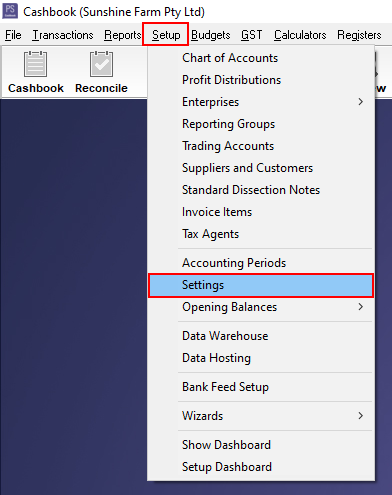The height and width of the screenshot is (495, 392).
Task: Open the File menu
Action: [13, 35]
